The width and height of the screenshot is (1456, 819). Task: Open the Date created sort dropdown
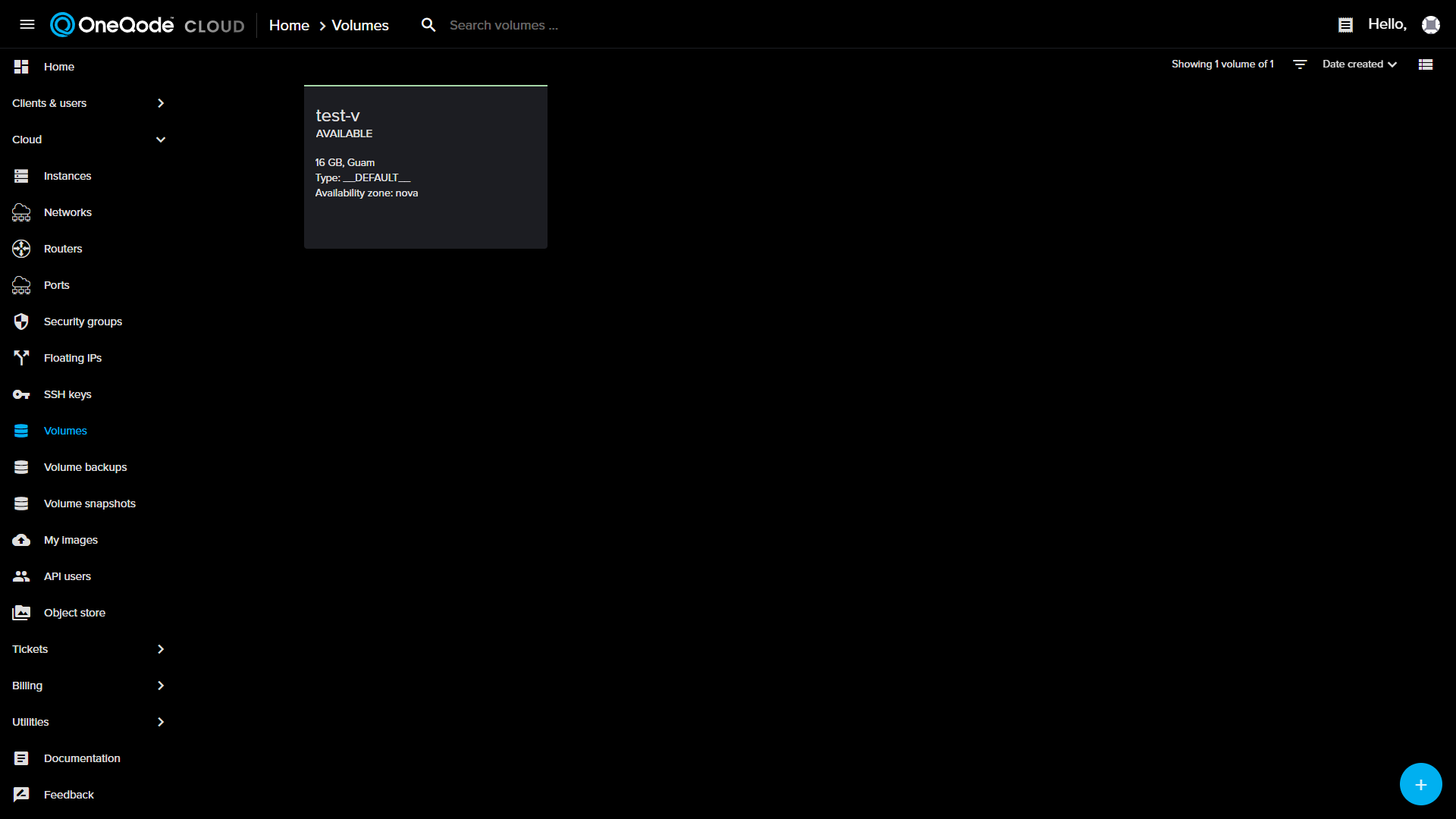coord(1359,64)
